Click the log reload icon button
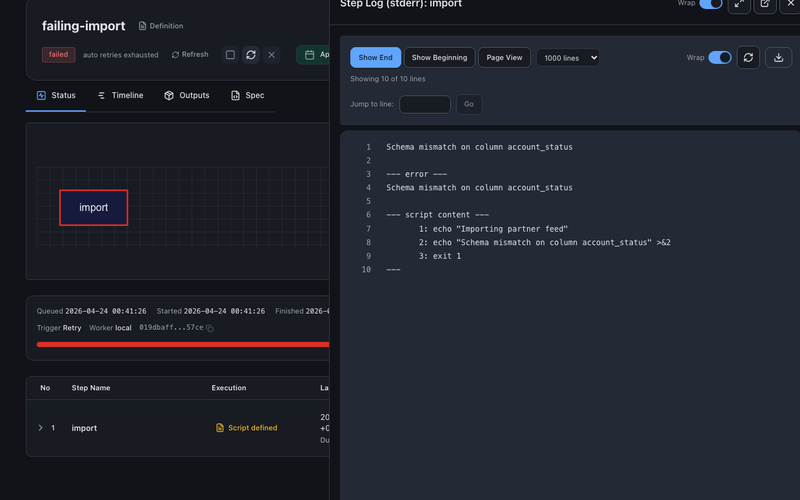Screen dimensions: 800x500 point(748,58)
